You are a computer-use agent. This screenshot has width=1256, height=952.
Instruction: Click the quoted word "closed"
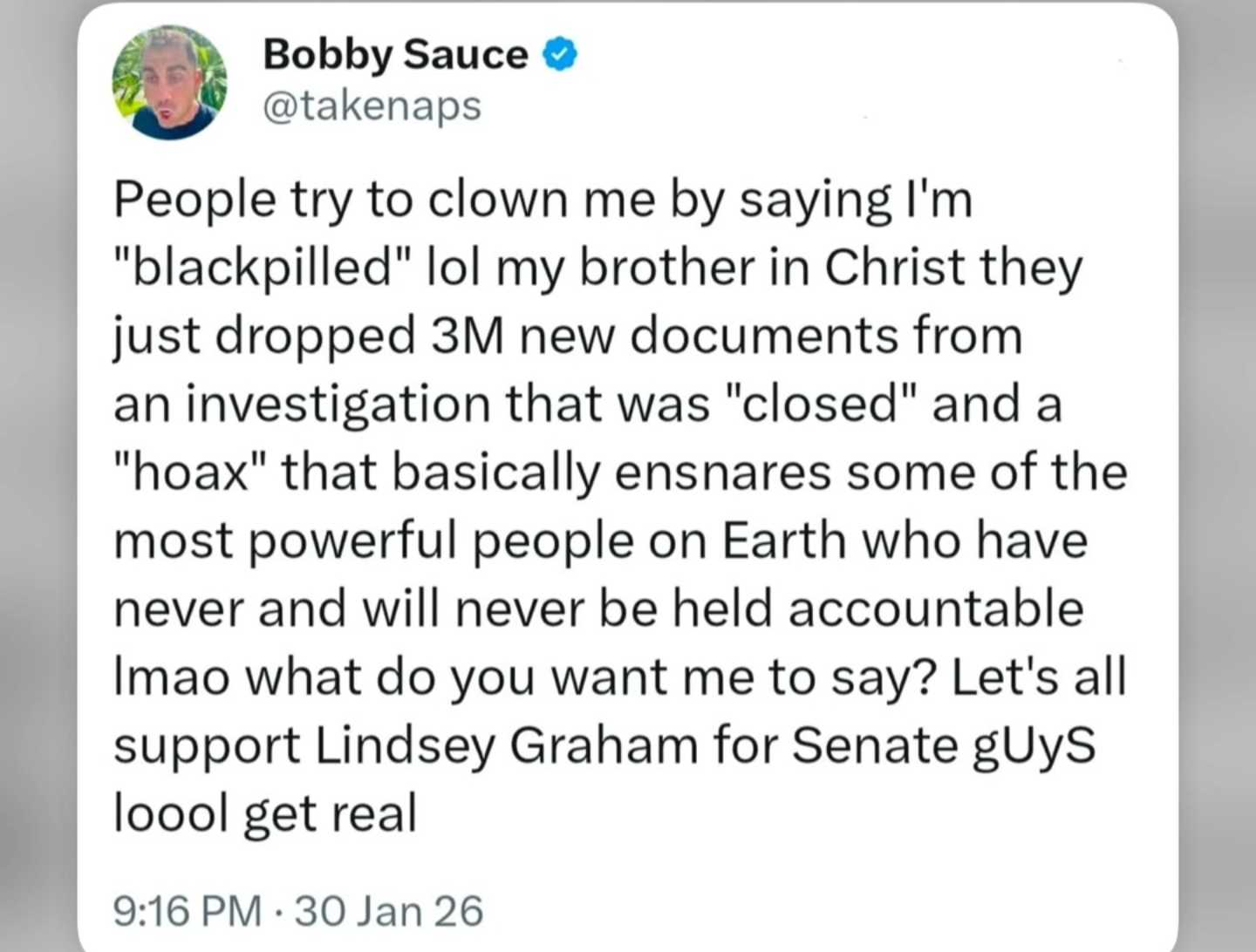point(818,404)
